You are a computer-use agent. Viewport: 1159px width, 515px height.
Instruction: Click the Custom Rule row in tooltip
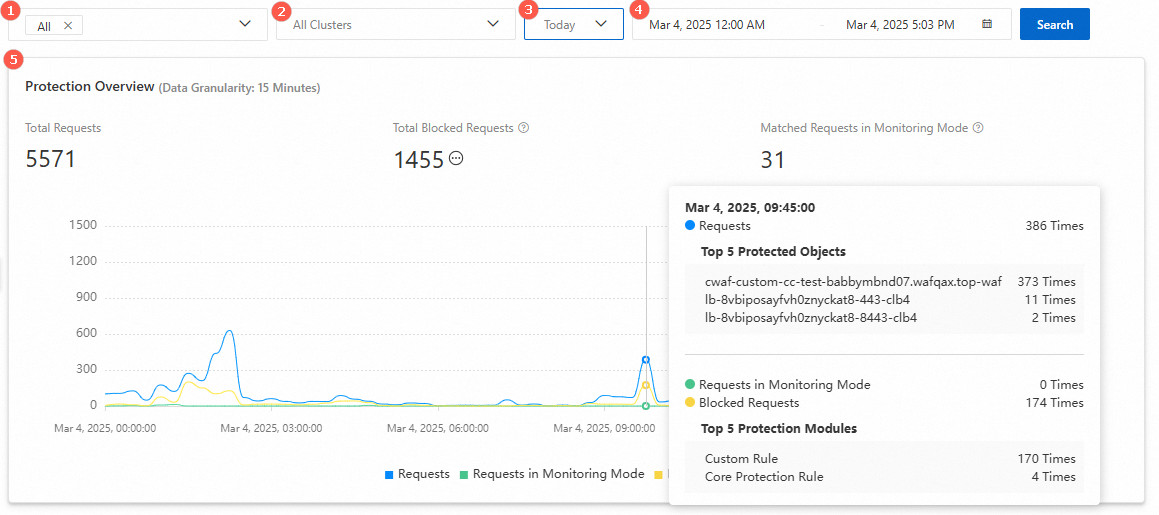[x=890, y=459]
